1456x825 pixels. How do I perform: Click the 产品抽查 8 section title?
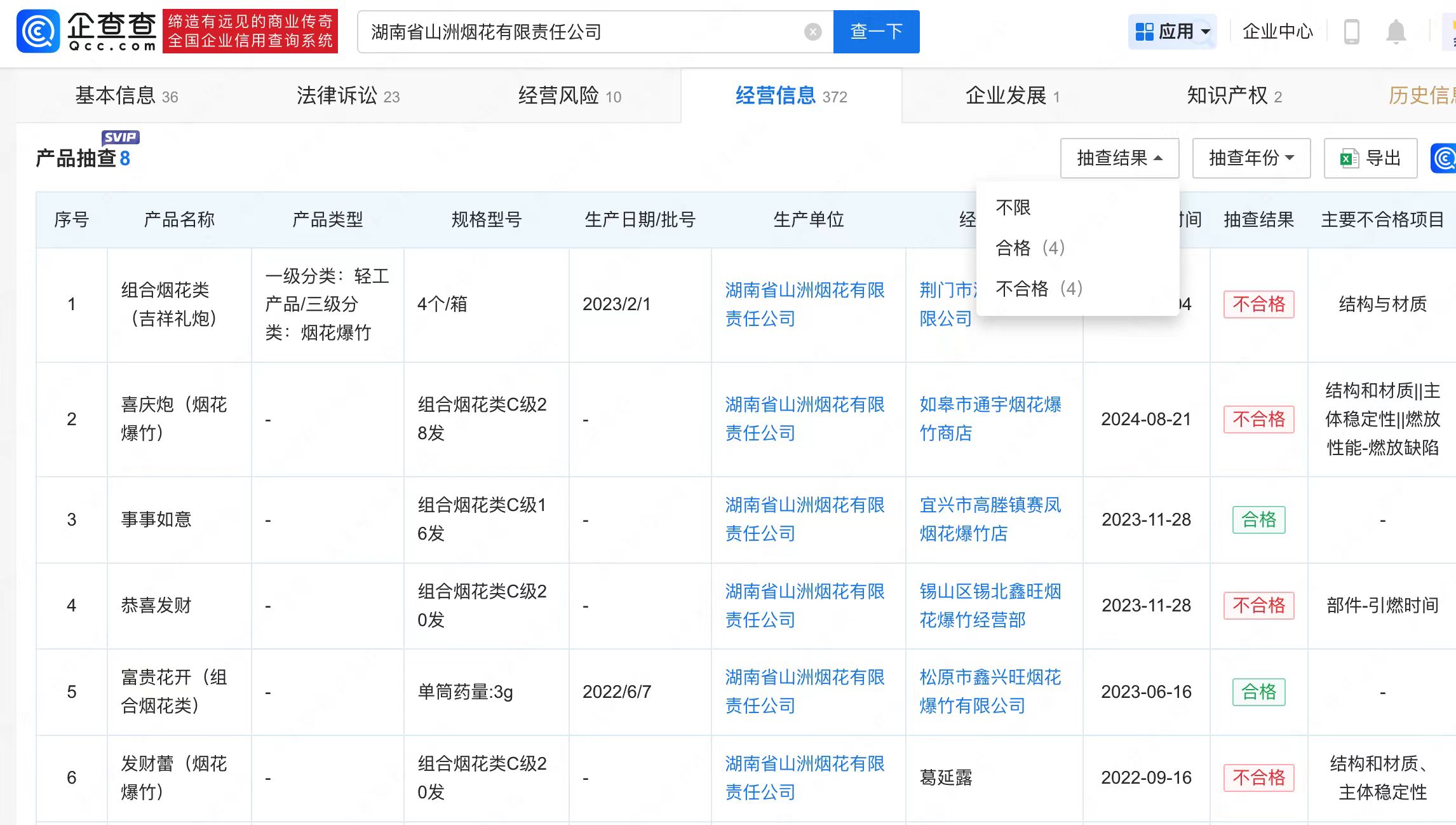[83, 158]
